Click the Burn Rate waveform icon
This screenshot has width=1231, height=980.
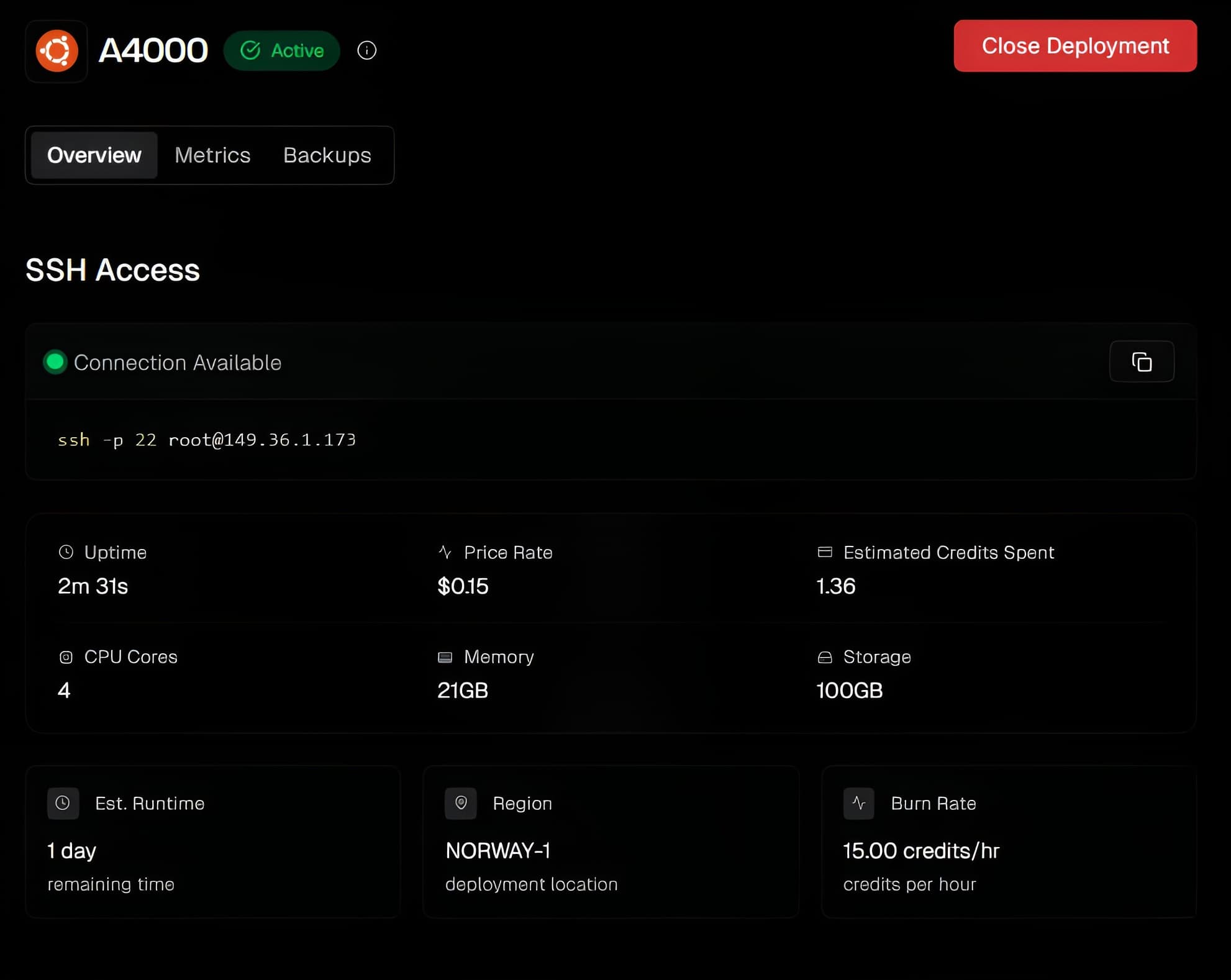[859, 803]
